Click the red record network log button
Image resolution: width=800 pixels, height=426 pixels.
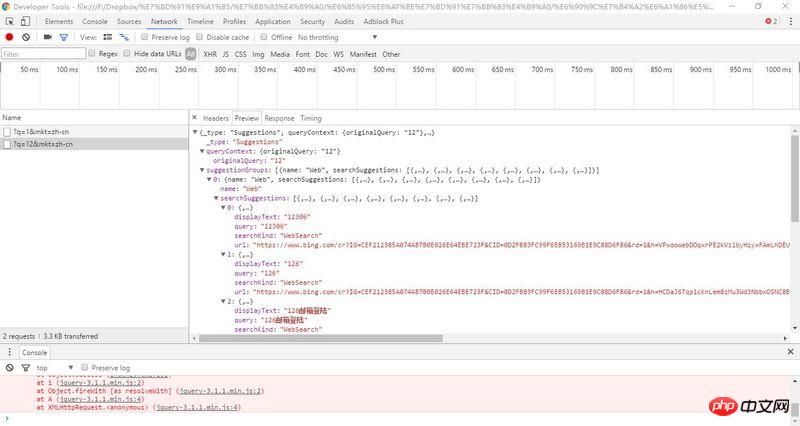point(10,37)
